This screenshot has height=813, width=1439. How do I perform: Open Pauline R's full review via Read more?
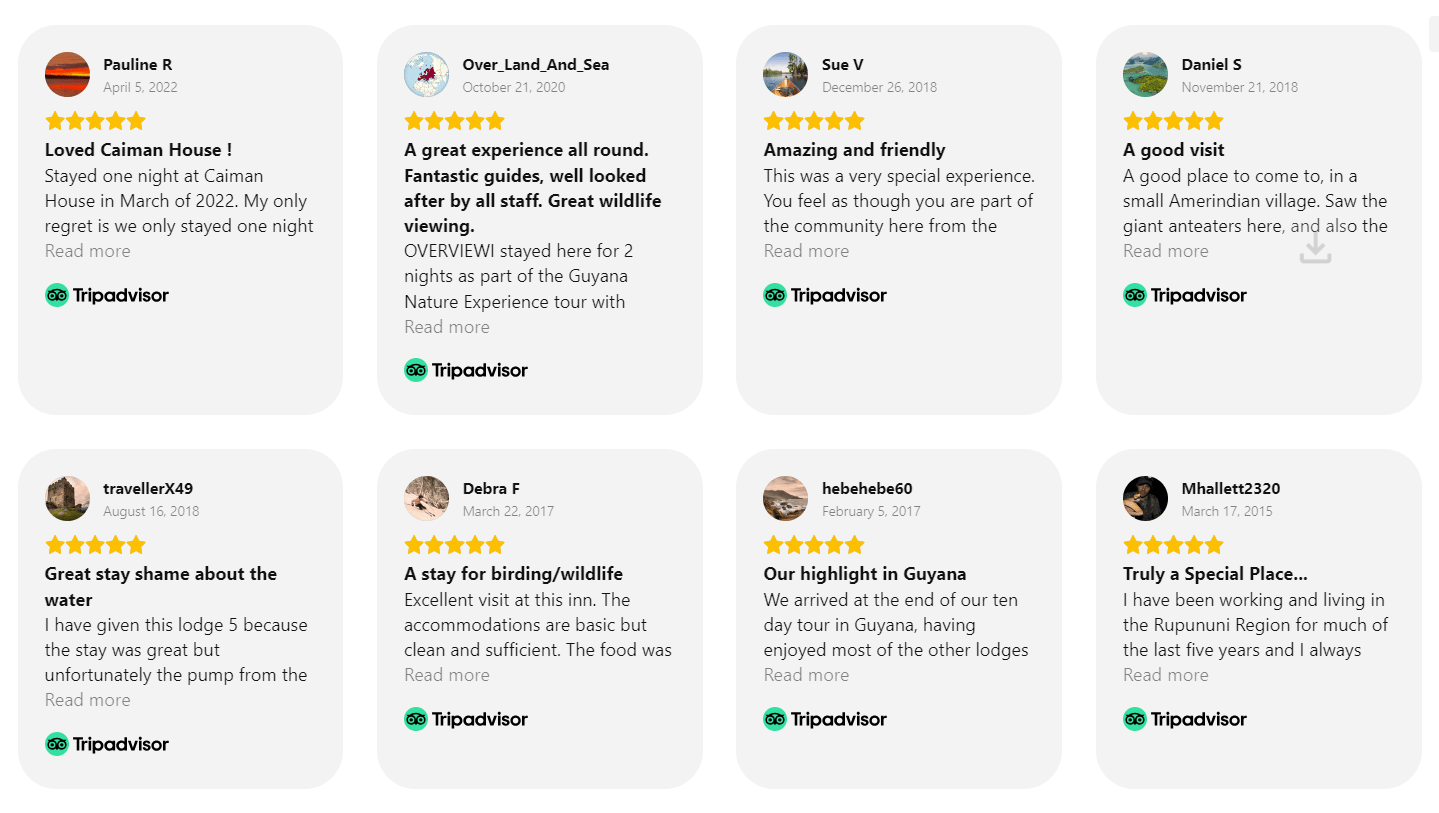88,250
